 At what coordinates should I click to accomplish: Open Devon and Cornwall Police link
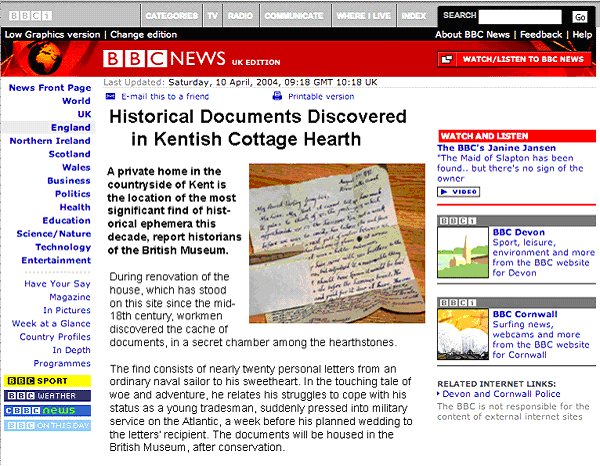(x=501, y=394)
